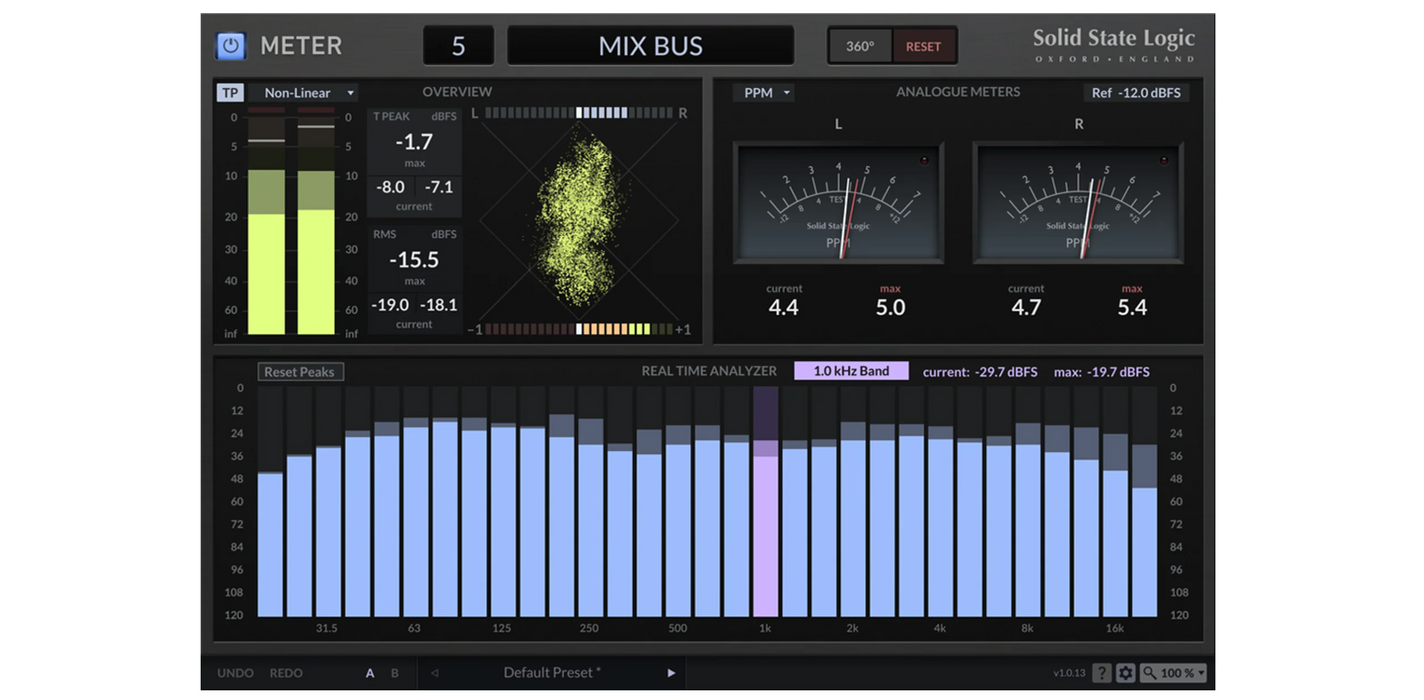Click the peak current value -7.1
The height and width of the screenshot is (700, 1424).
point(438,187)
